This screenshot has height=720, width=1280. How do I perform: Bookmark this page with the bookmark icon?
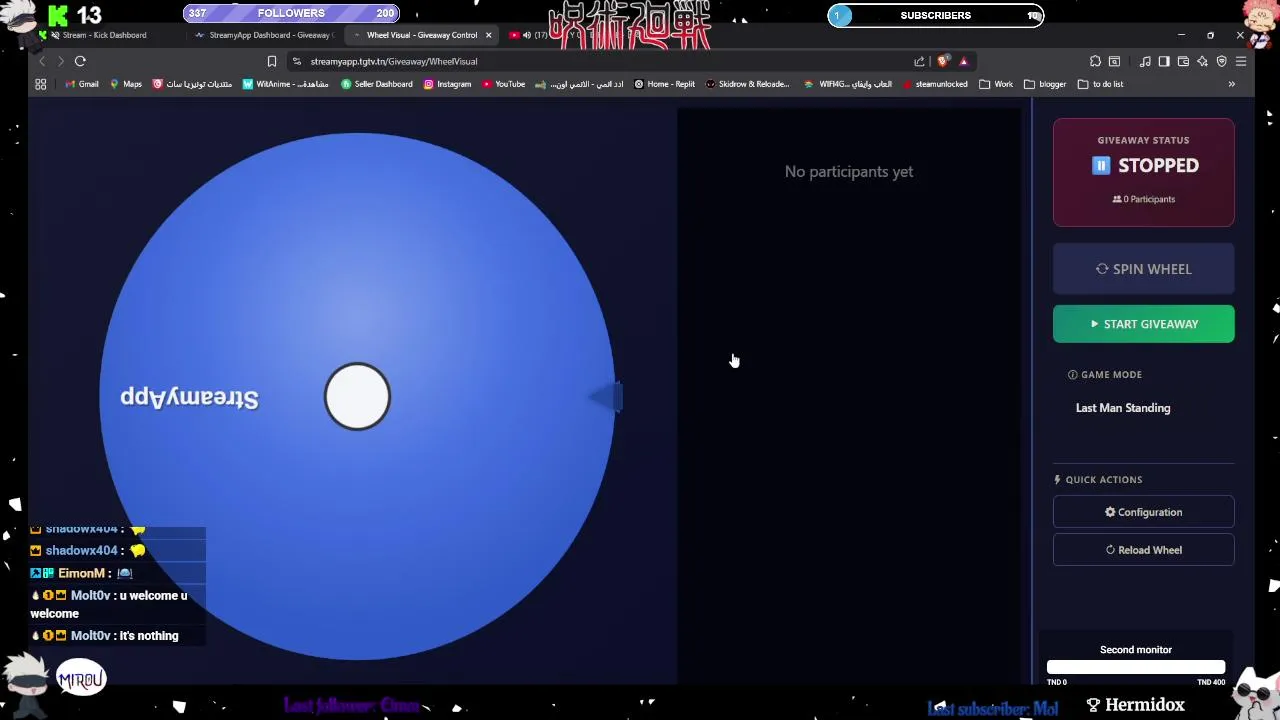click(x=271, y=61)
